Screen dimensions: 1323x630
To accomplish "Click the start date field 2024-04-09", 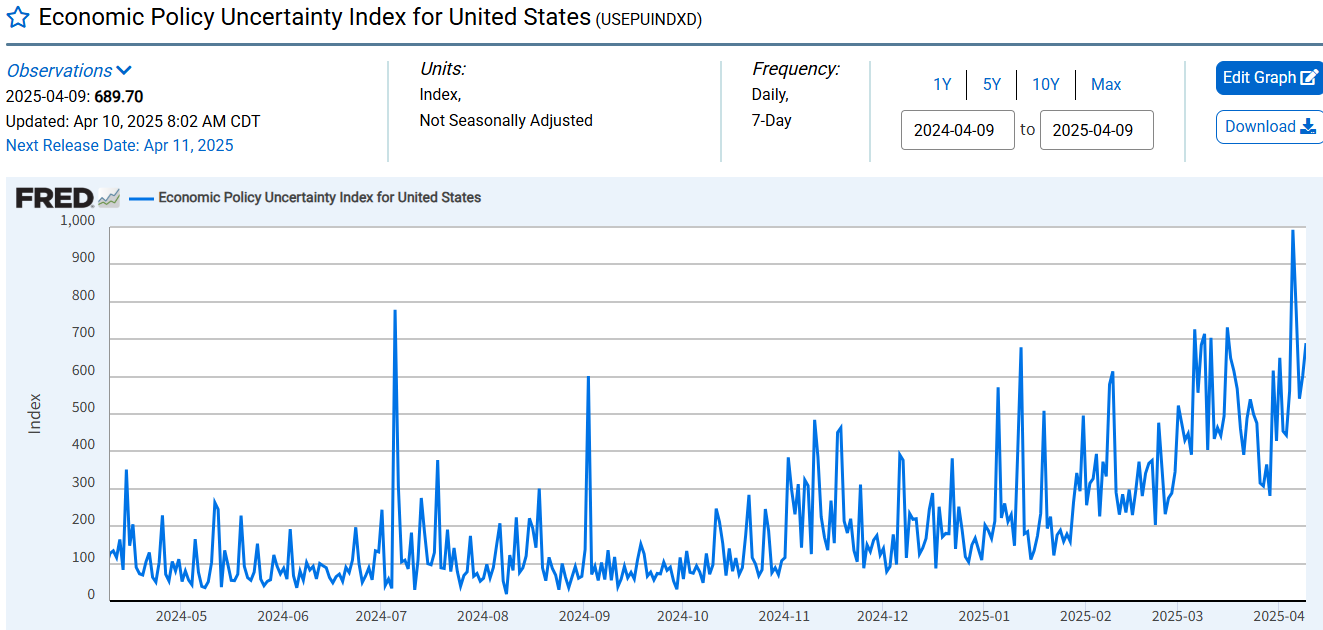I will pyautogui.click(x=958, y=130).
